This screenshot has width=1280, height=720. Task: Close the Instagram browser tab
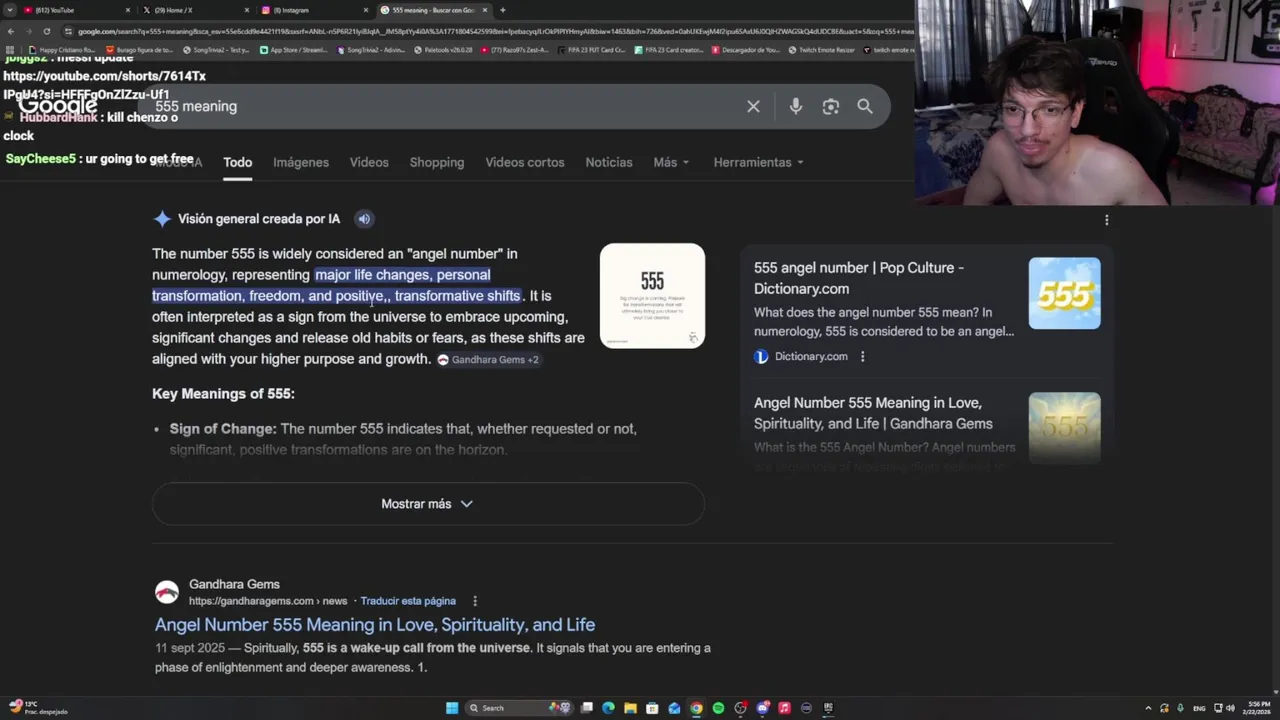point(365,10)
